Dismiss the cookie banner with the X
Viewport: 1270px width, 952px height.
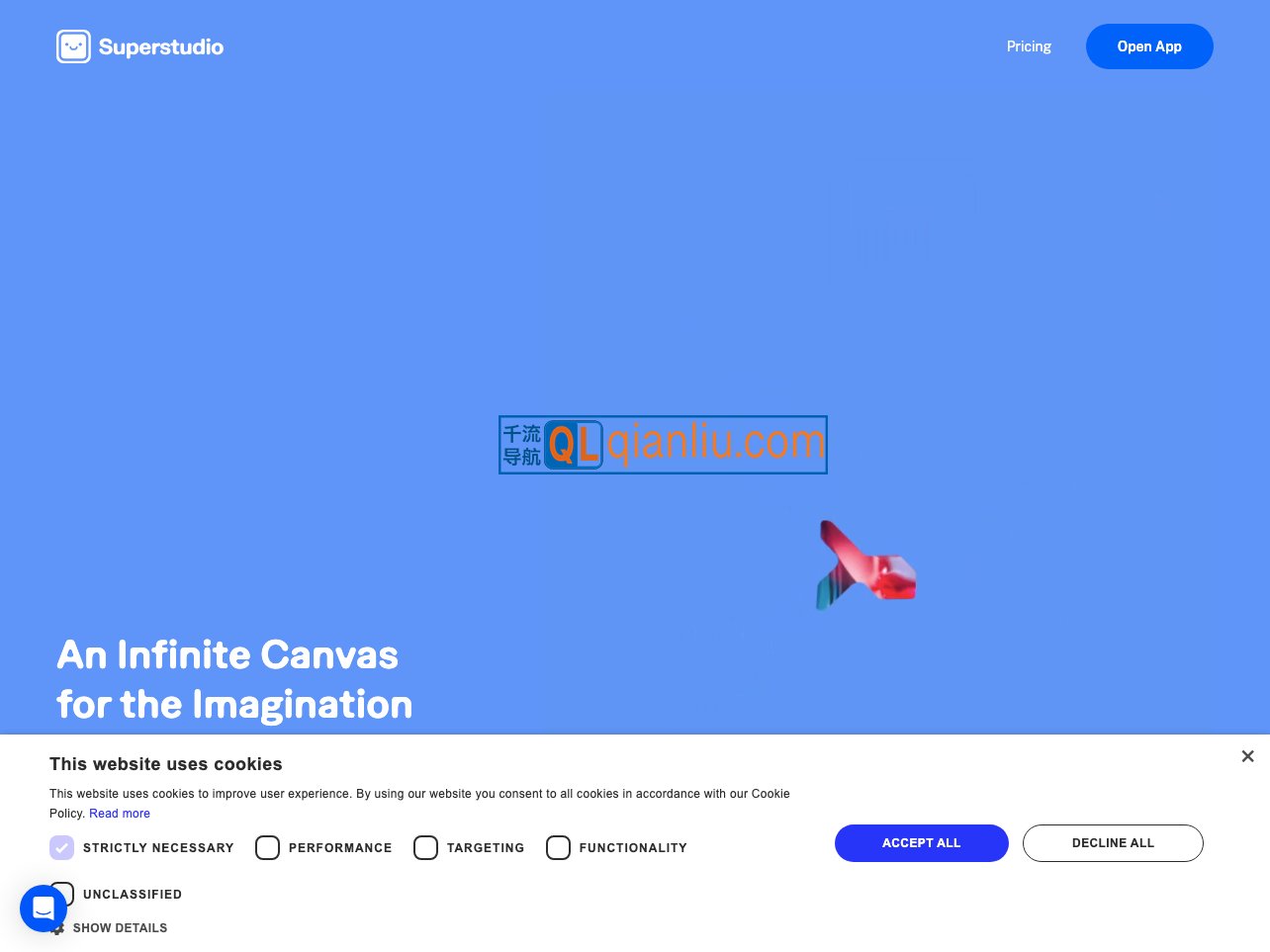point(1247,756)
